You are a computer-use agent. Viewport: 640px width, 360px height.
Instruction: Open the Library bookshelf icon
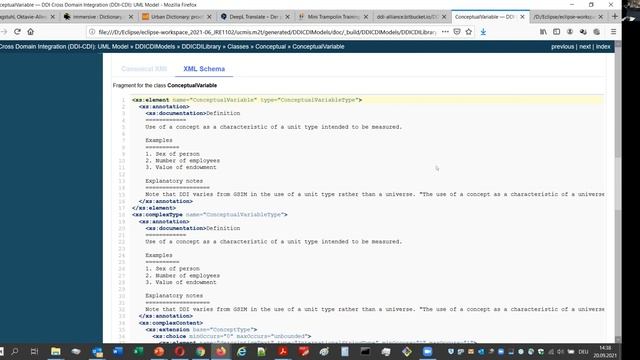point(543,32)
